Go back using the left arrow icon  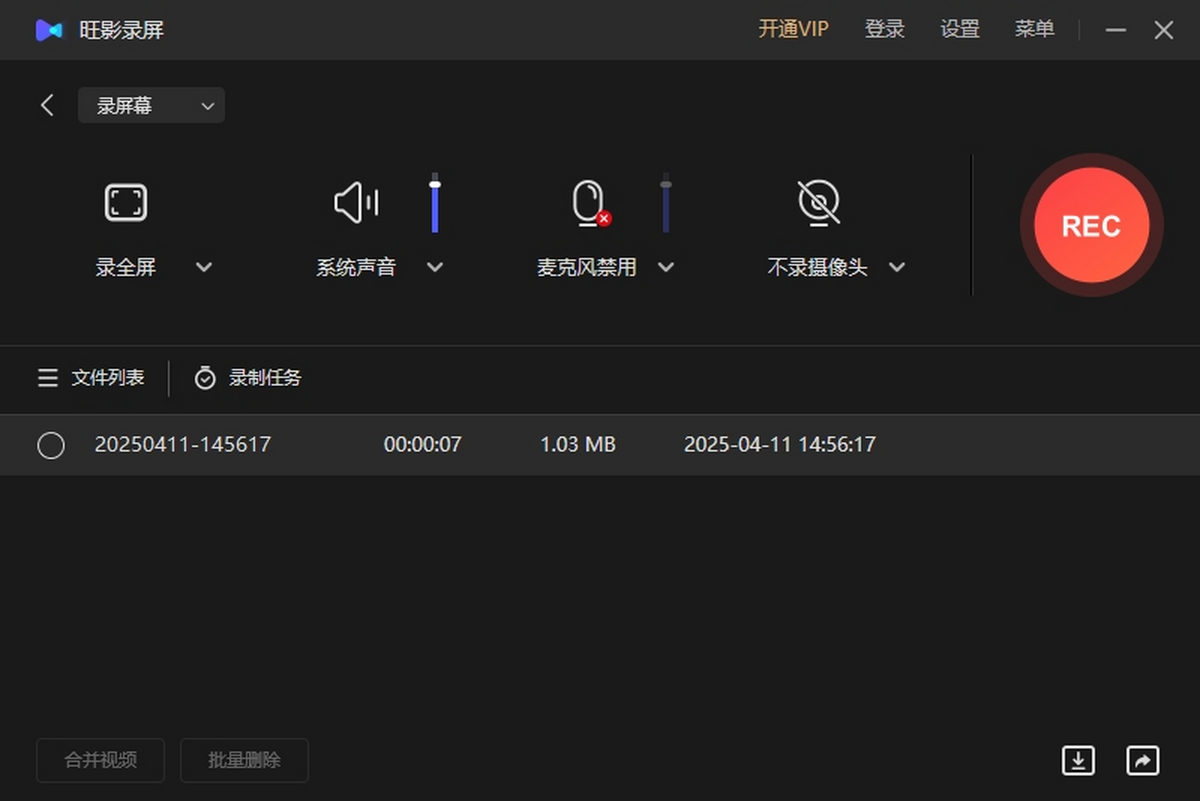point(47,105)
